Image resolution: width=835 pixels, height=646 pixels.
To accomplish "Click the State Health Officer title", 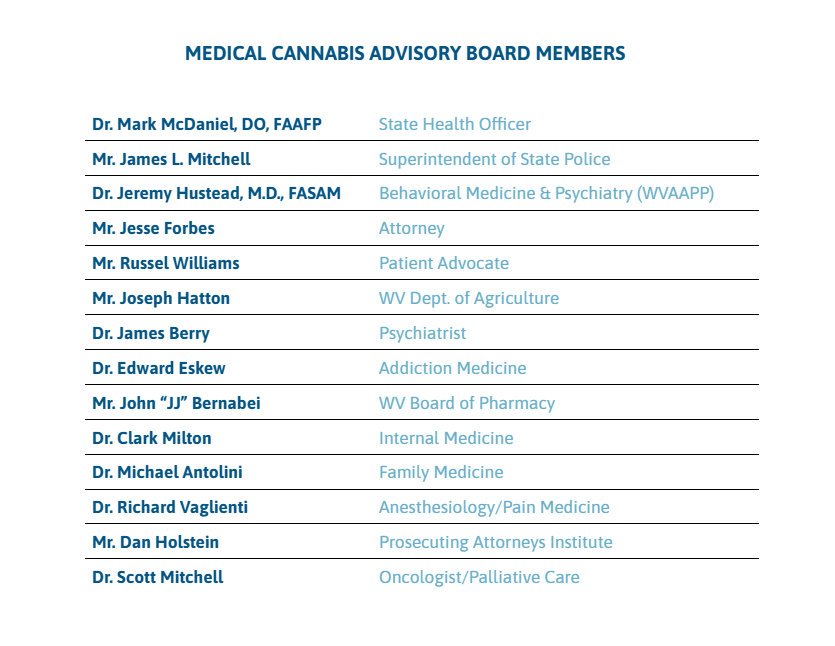I will [x=454, y=125].
